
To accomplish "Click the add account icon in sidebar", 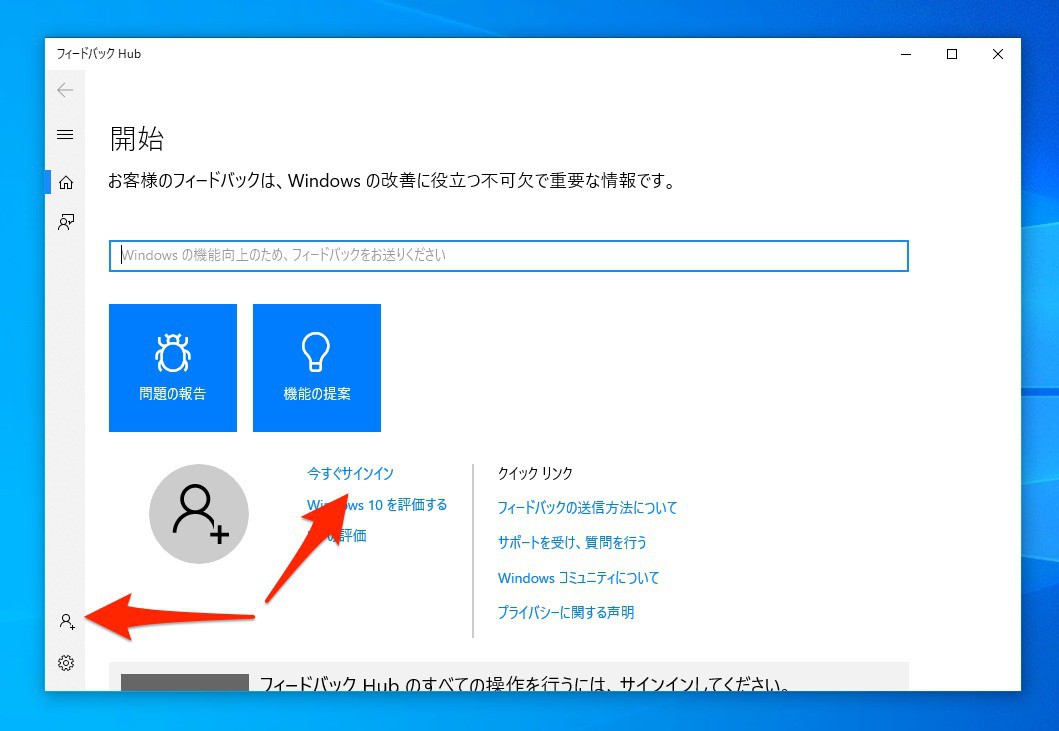I will coord(66,622).
